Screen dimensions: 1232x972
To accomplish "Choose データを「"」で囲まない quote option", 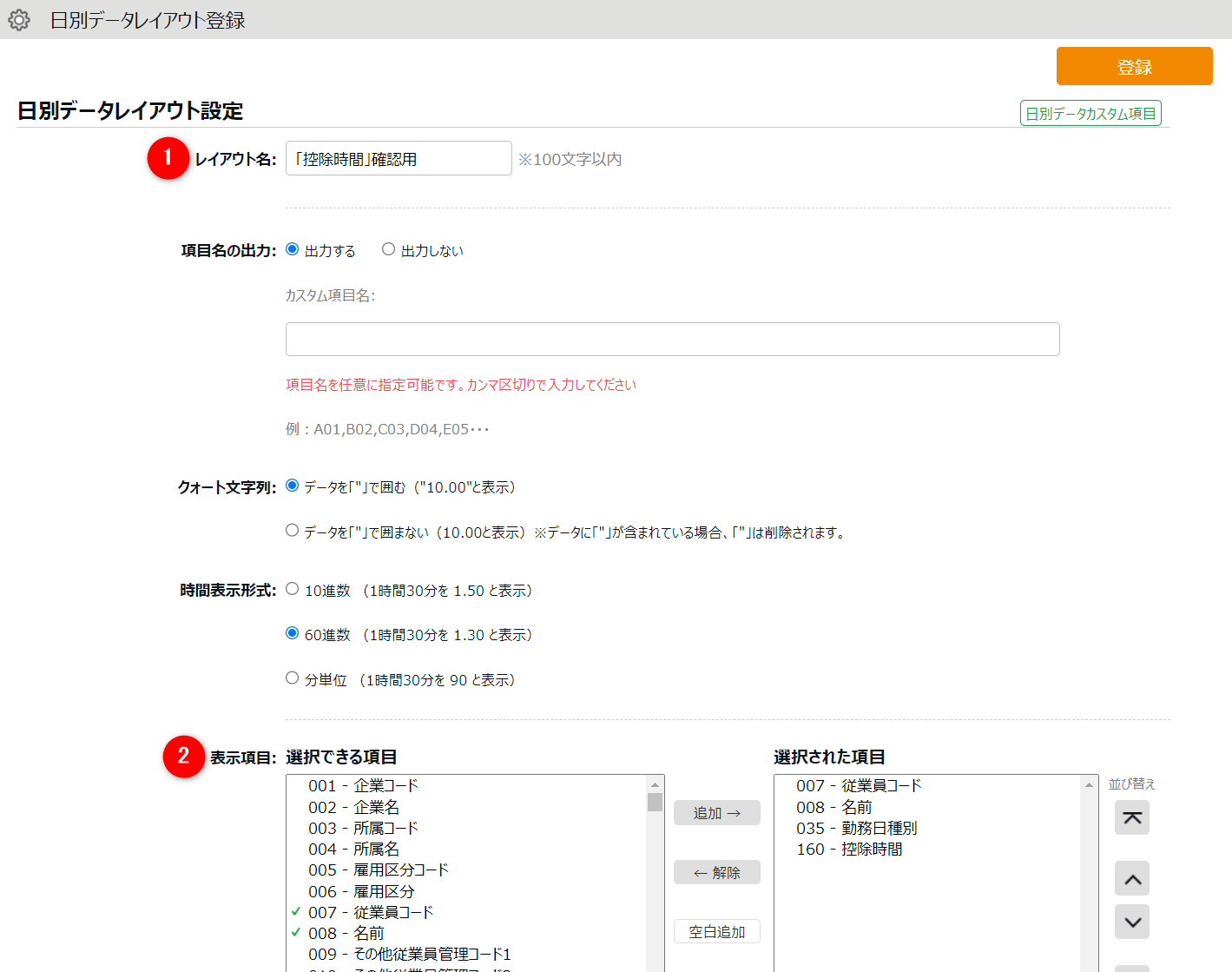I will 293,531.
